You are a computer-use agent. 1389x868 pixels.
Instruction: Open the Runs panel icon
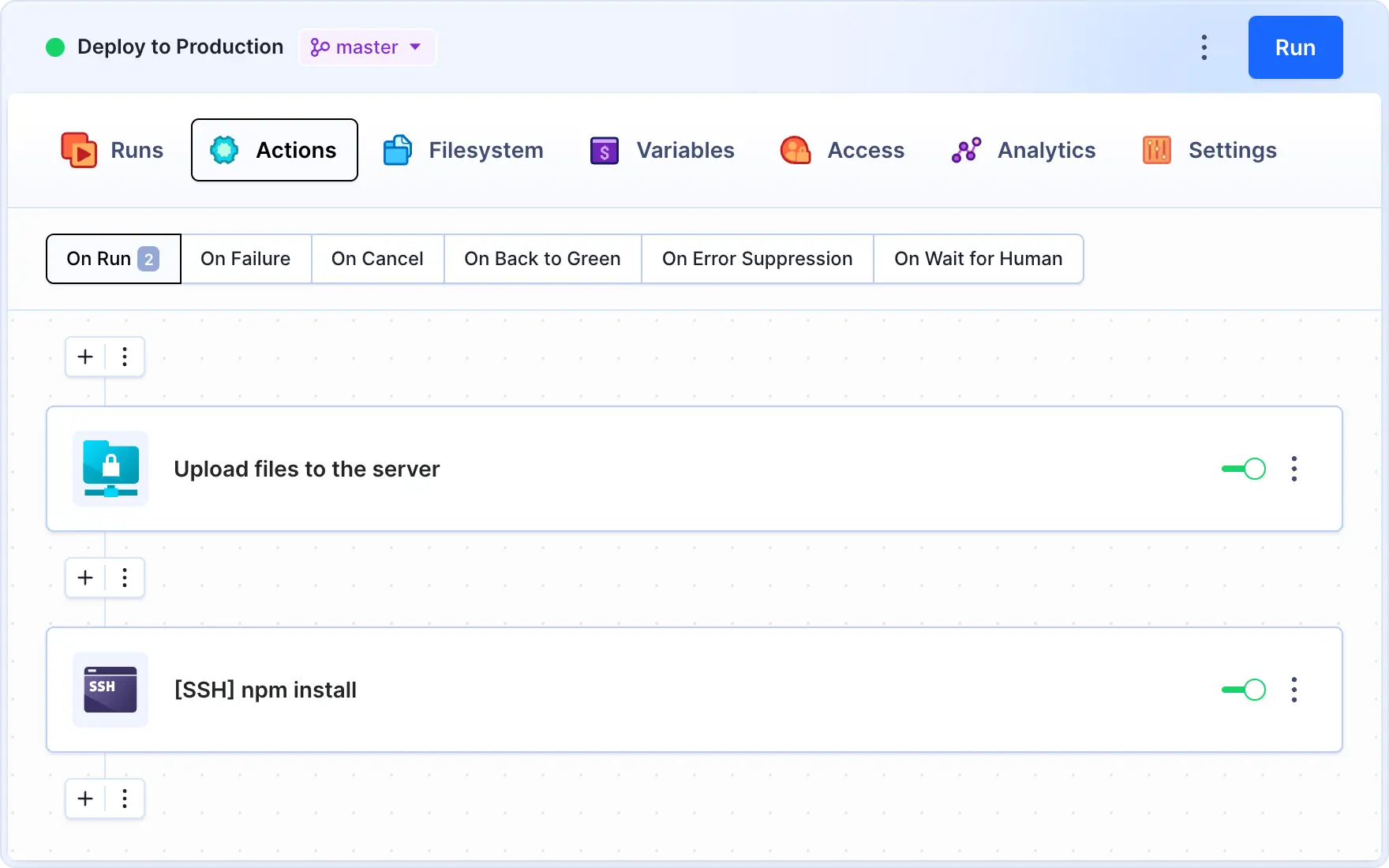point(79,150)
